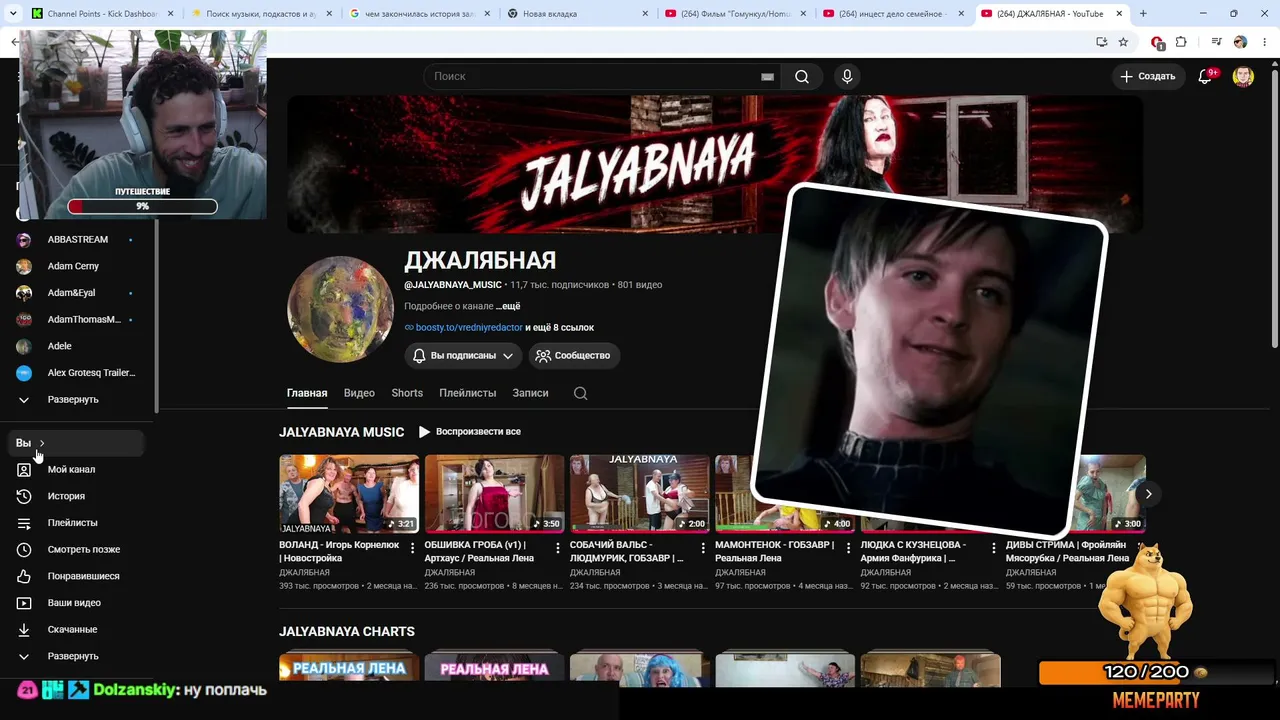Click the Плейлисты sidebar icon
Screen dimensions: 1280x720
point(24,523)
